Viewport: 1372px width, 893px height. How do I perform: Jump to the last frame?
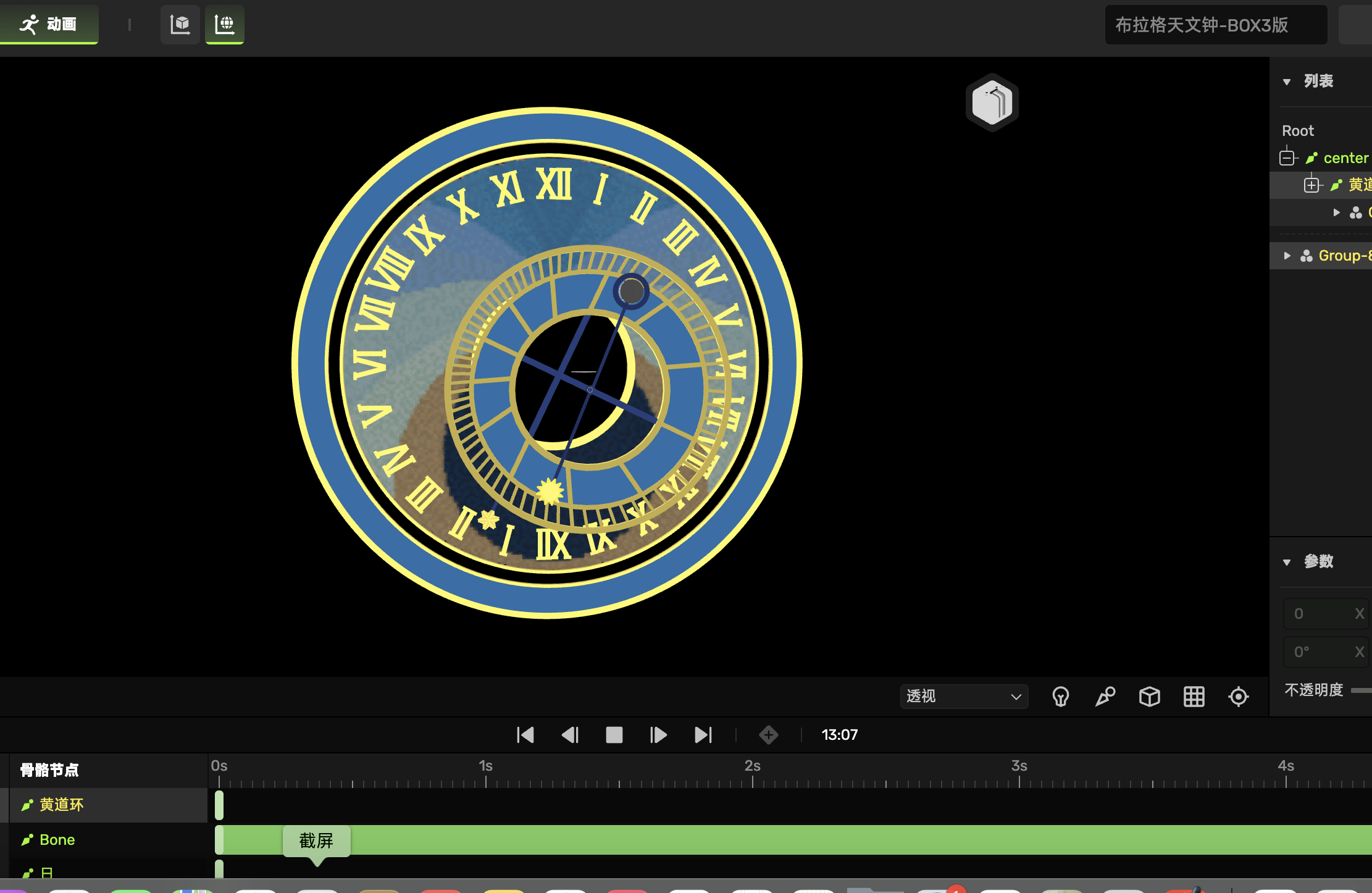(x=703, y=735)
